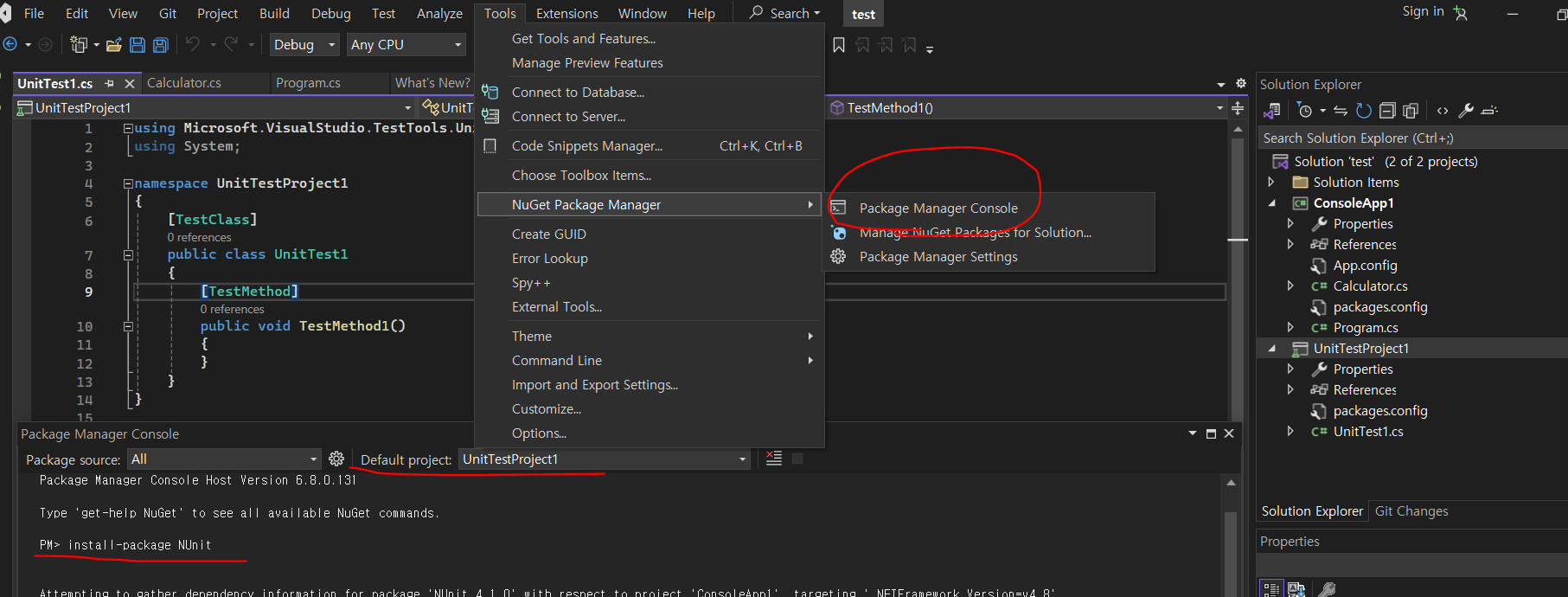The height and width of the screenshot is (597, 1568).
Task: Click the Properties panel Categorized icon
Action: pyautogui.click(x=1271, y=589)
